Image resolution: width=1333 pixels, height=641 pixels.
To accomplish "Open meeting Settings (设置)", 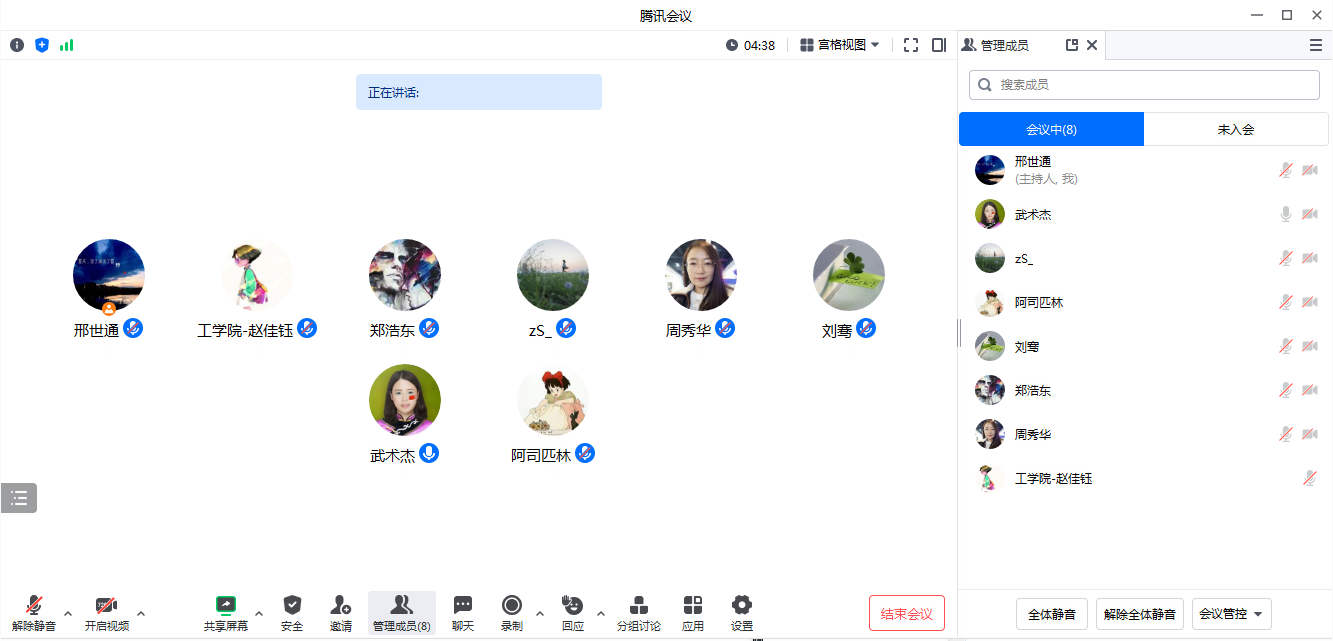I will (x=741, y=613).
